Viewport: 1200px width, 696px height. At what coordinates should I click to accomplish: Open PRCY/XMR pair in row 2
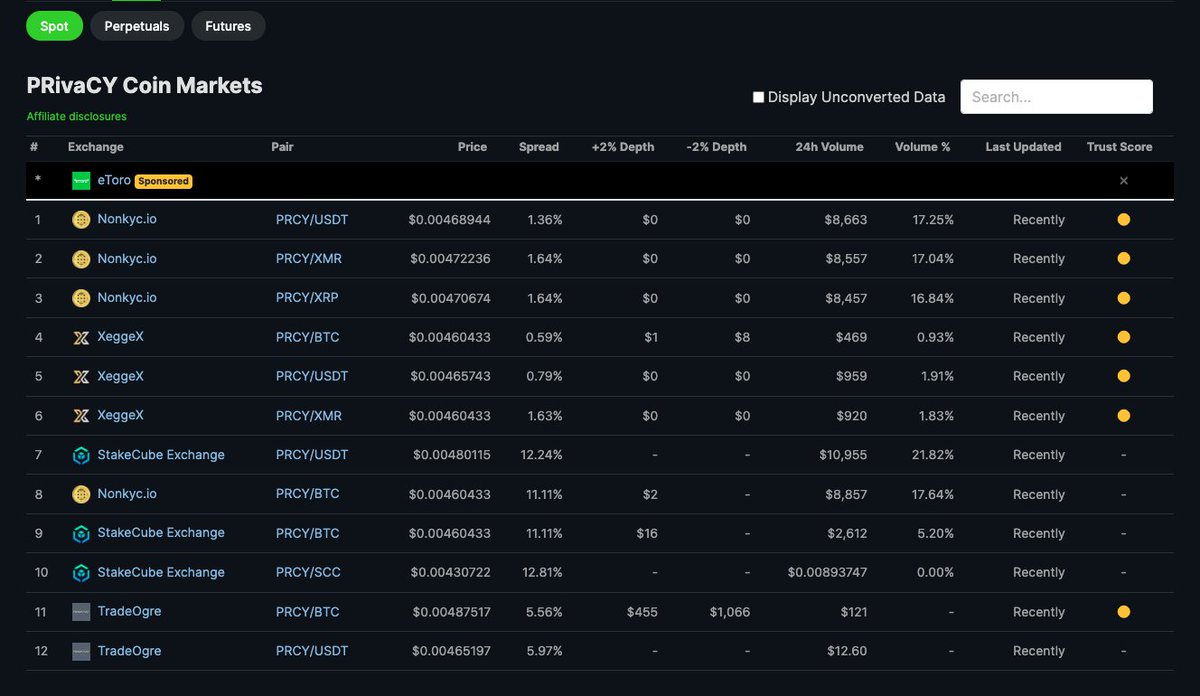pyautogui.click(x=309, y=259)
